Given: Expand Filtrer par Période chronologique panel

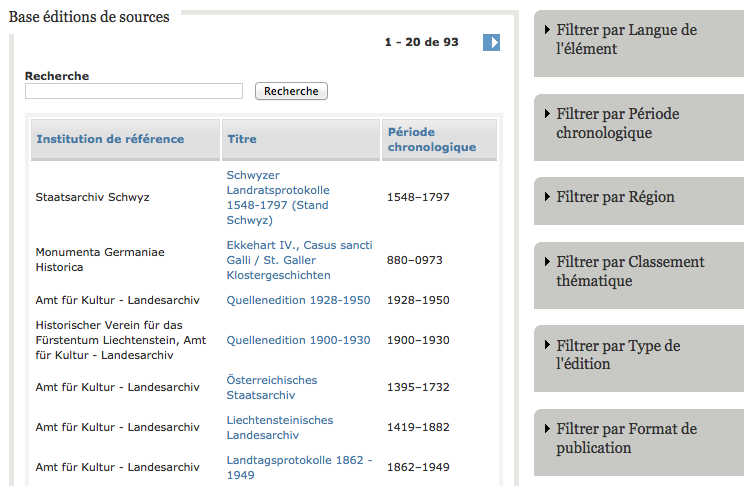Looking at the screenshot, I should (617, 124).
